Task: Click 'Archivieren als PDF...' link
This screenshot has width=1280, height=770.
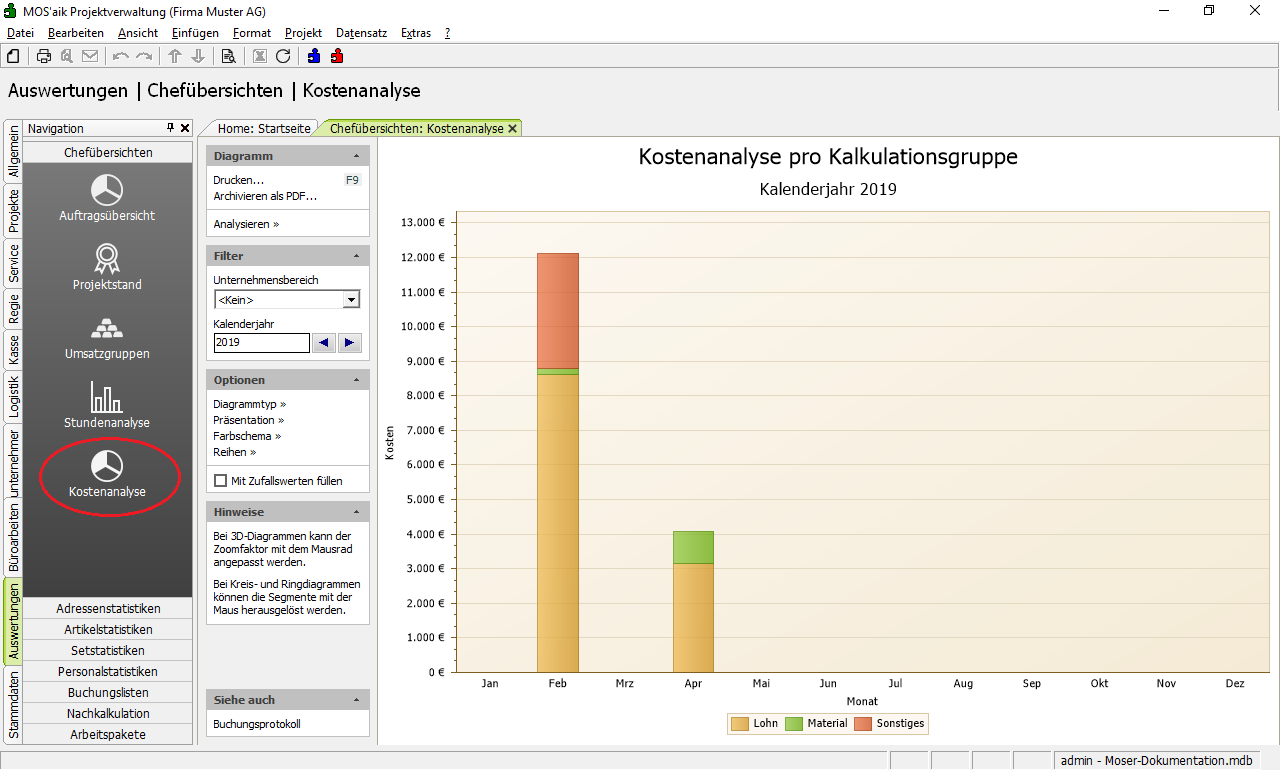Action: [x=265, y=196]
